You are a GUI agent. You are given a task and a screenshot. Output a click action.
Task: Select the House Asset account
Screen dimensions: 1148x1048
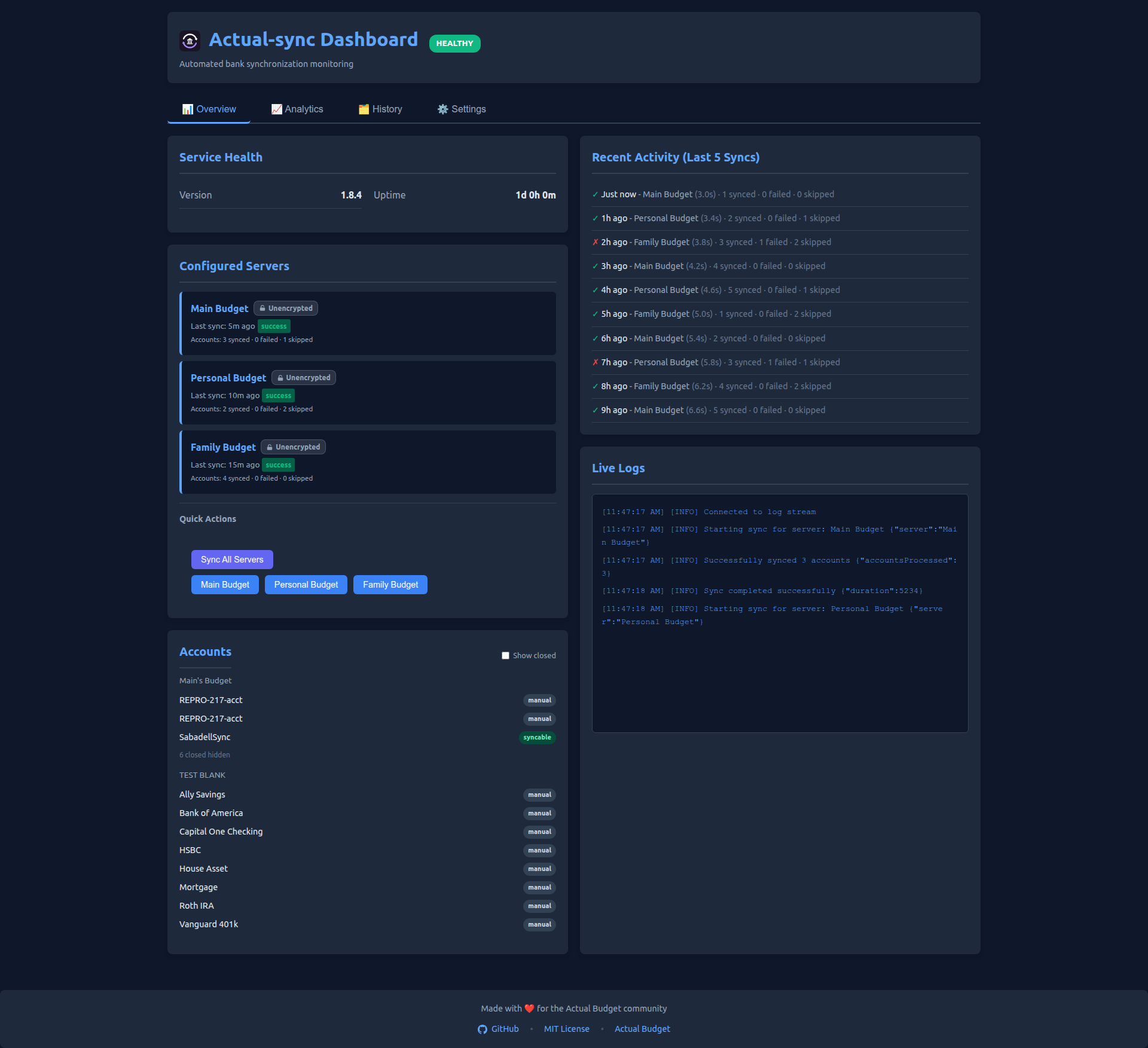(x=367, y=869)
